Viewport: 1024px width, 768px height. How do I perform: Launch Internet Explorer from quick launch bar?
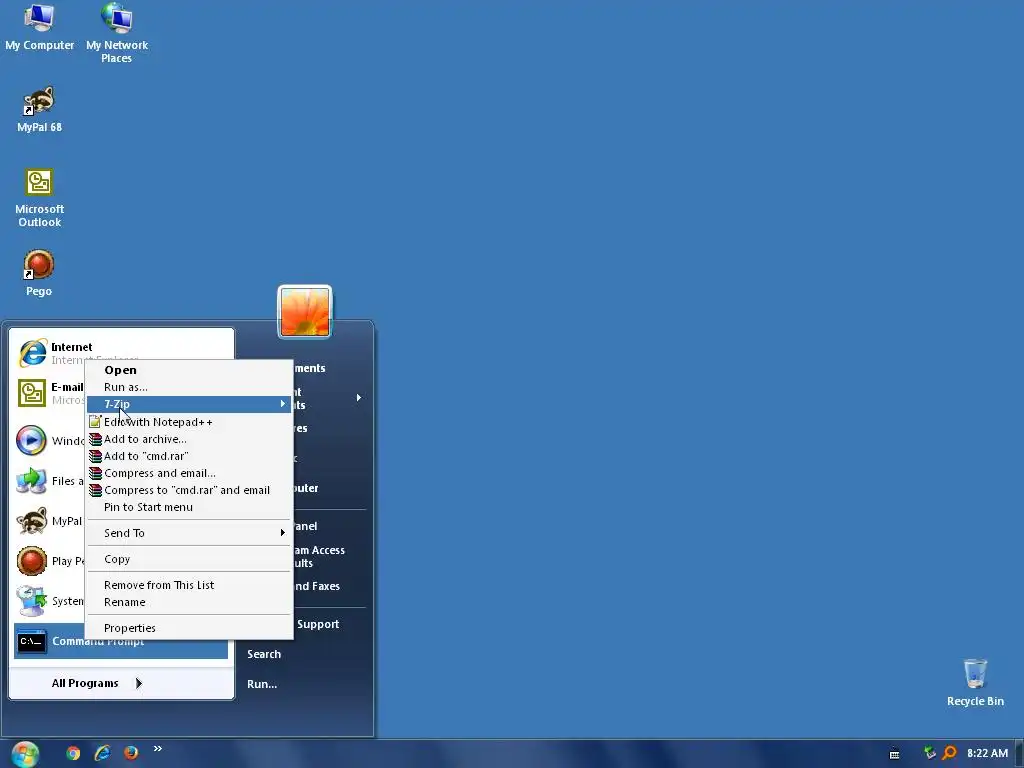pos(102,753)
